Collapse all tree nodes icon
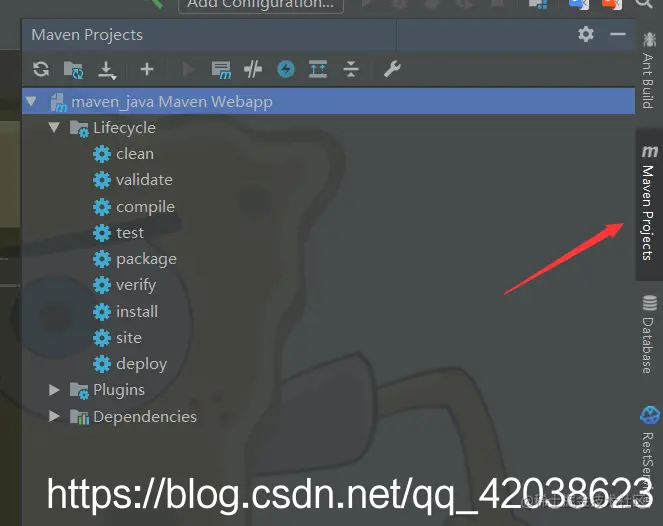This screenshot has height=526, width=663. pyautogui.click(x=351, y=69)
